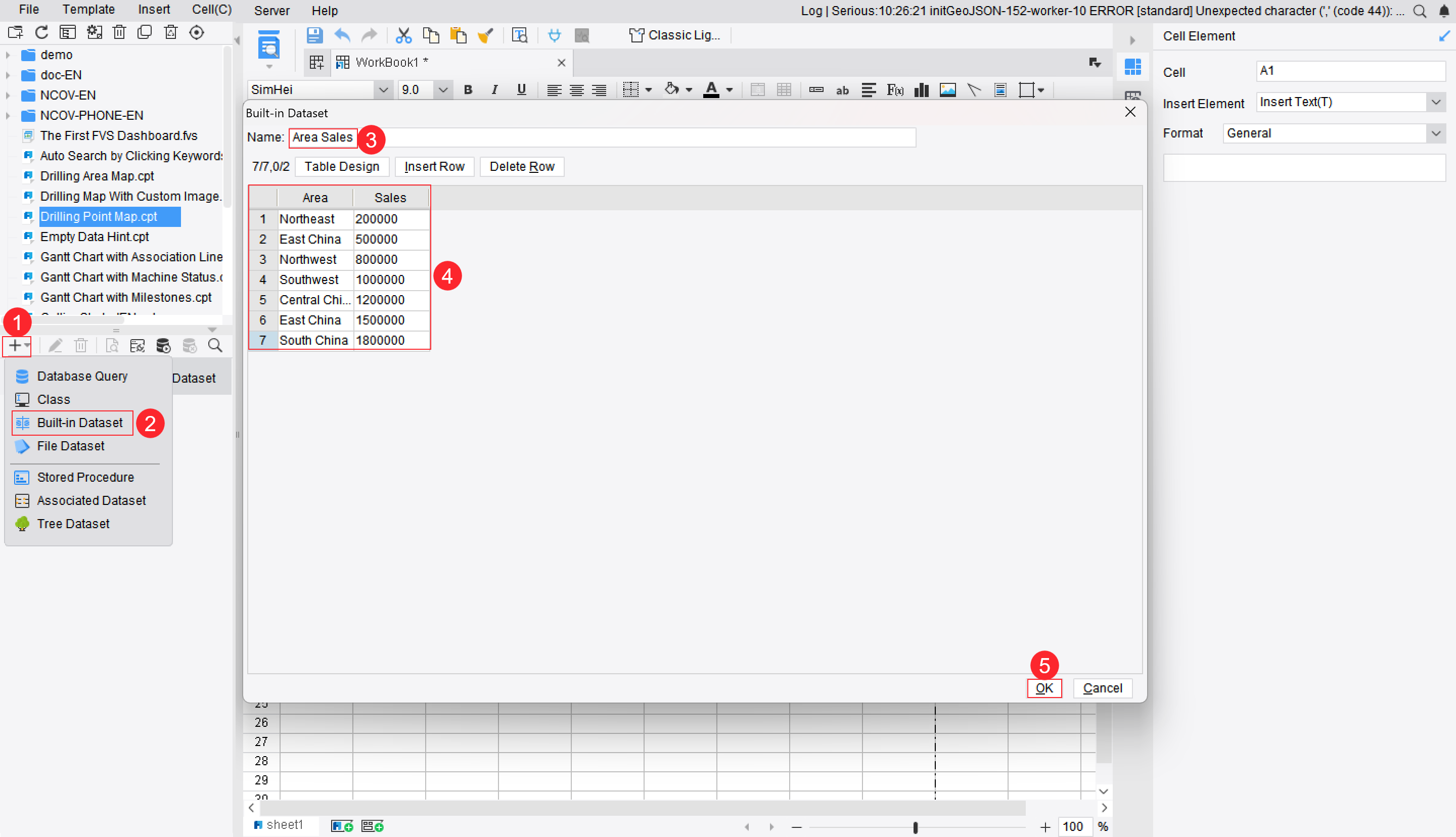Click the Search dataset magnifier icon
The image size is (1456, 837).
tap(215, 346)
